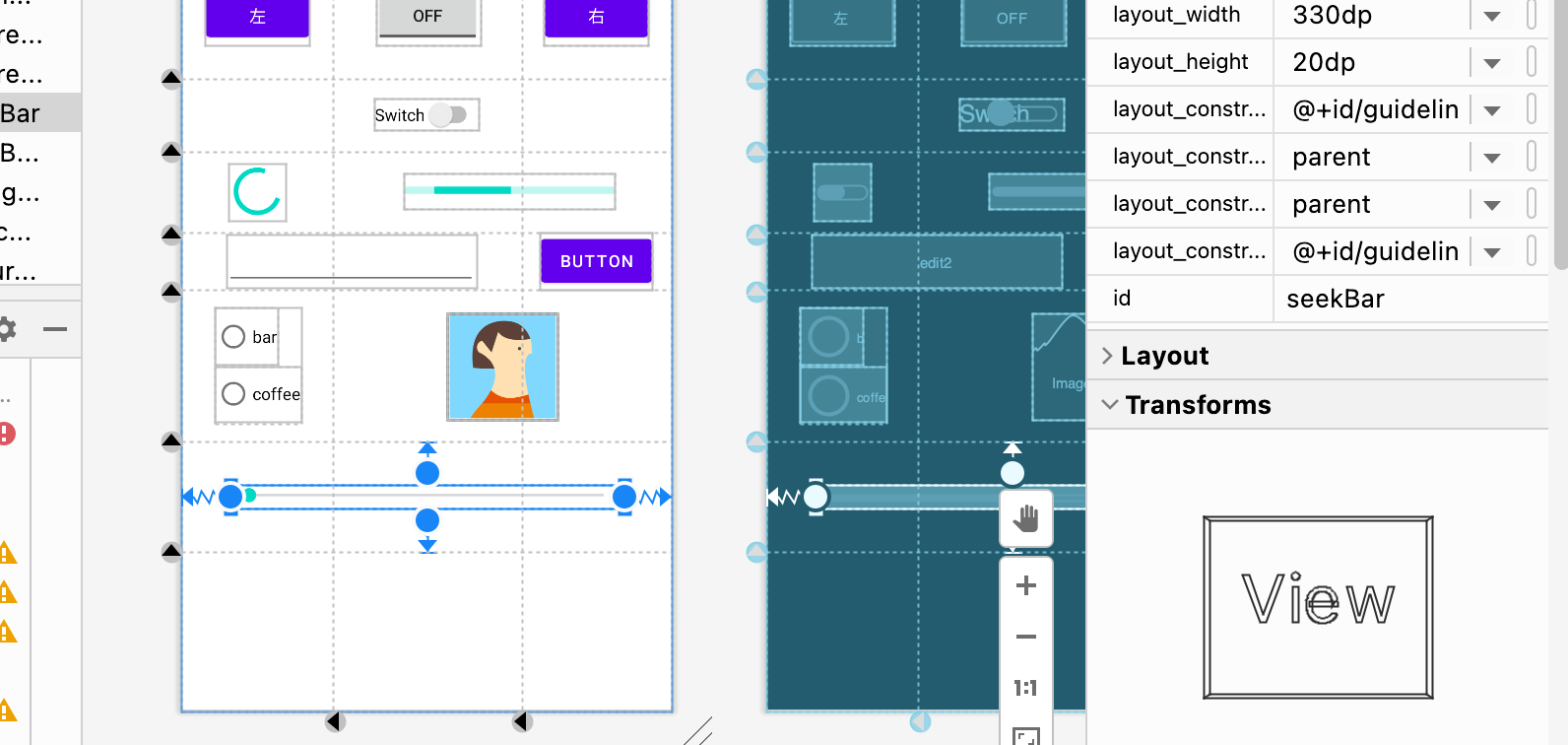This screenshot has width=1568, height=745.
Task: Select the coffee radio button in blueprint view
Action: coord(844,396)
